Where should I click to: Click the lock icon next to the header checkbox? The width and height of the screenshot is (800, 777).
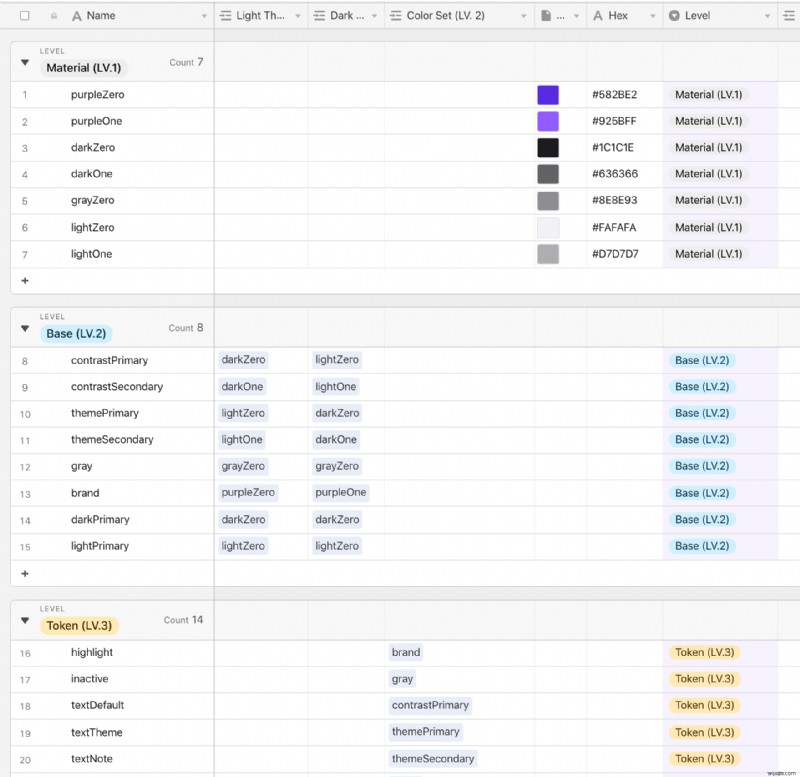click(x=55, y=15)
